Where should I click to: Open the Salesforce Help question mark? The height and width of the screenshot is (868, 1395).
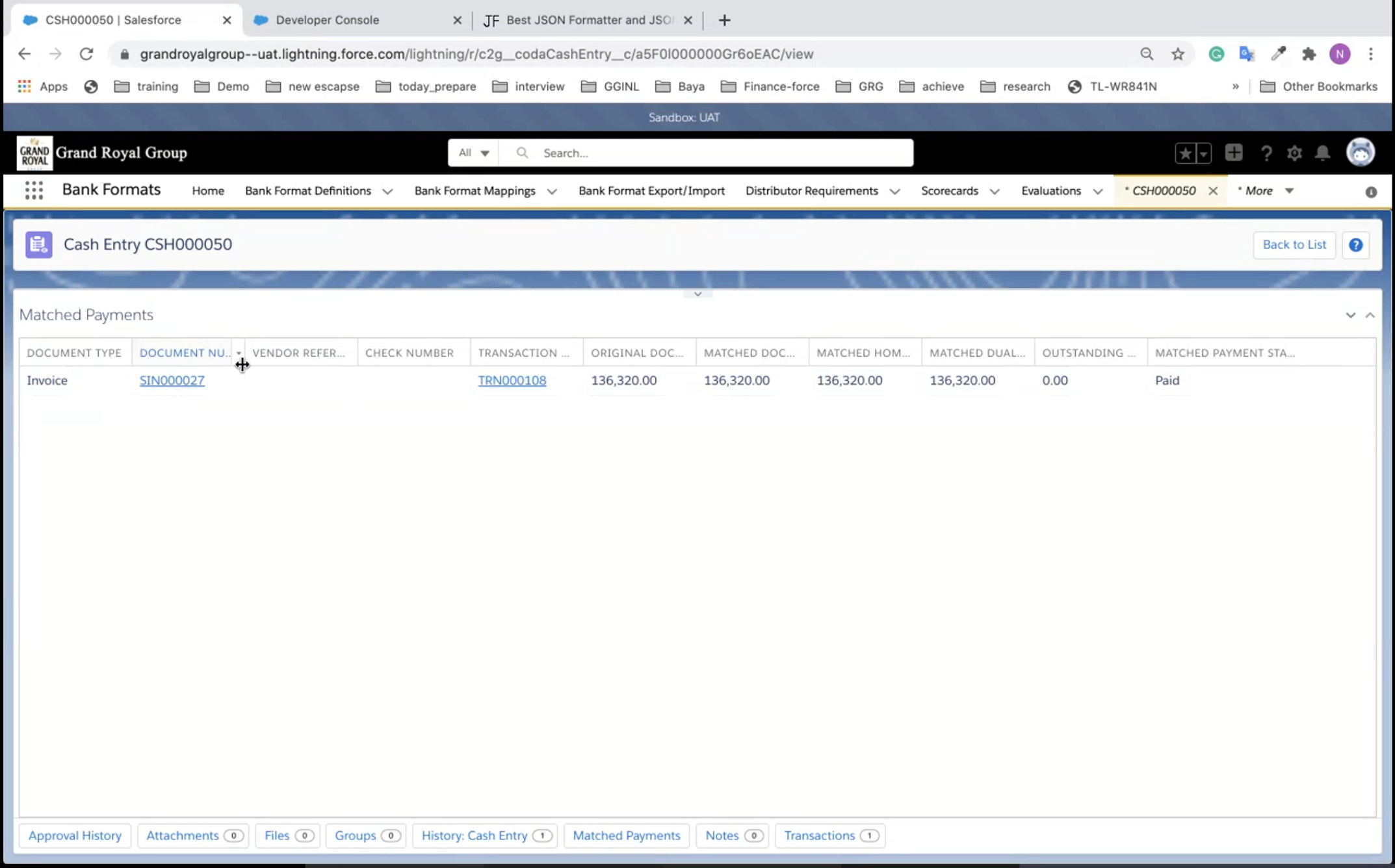pos(1266,153)
